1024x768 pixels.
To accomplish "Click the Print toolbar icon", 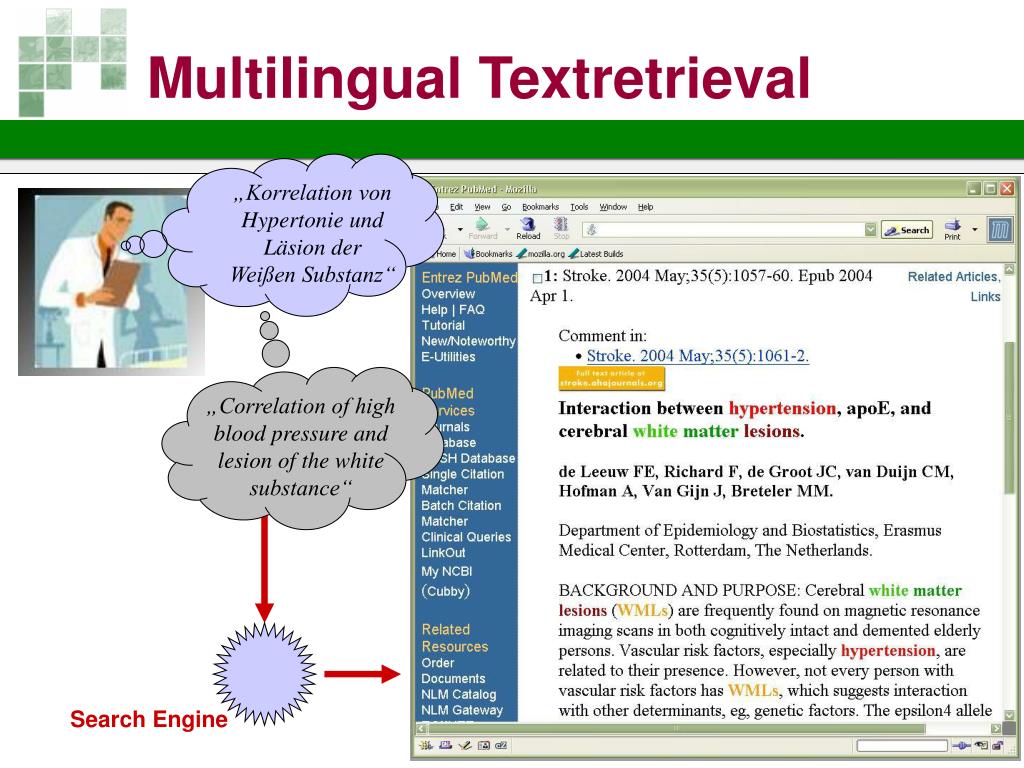I will [x=953, y=229].
